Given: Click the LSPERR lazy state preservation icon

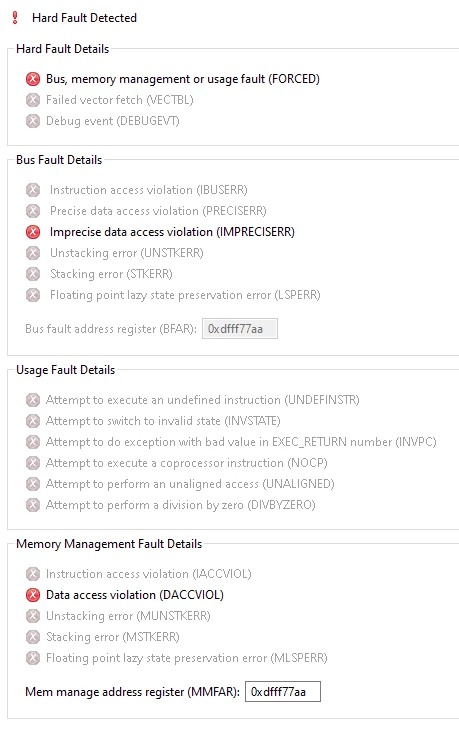Looking at the screenshot, I should [x=33, y=295].
